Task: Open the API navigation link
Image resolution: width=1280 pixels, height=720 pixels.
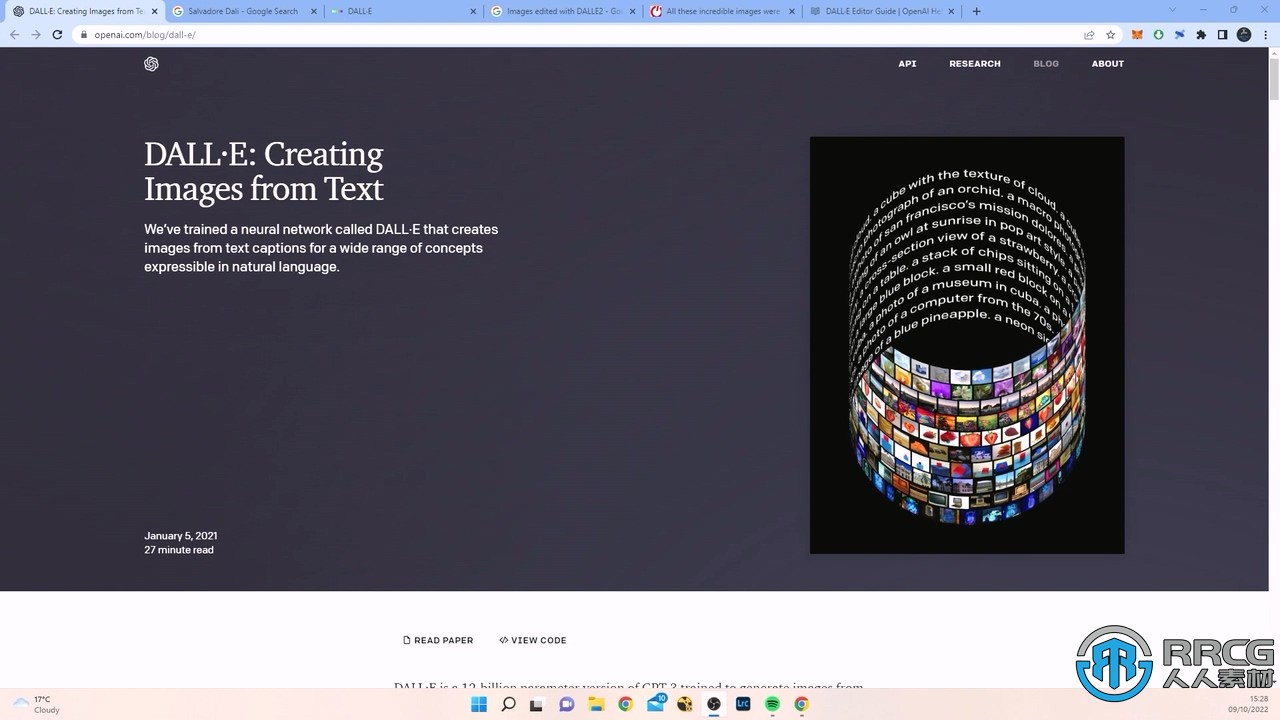Action: [x=907, y=64]
